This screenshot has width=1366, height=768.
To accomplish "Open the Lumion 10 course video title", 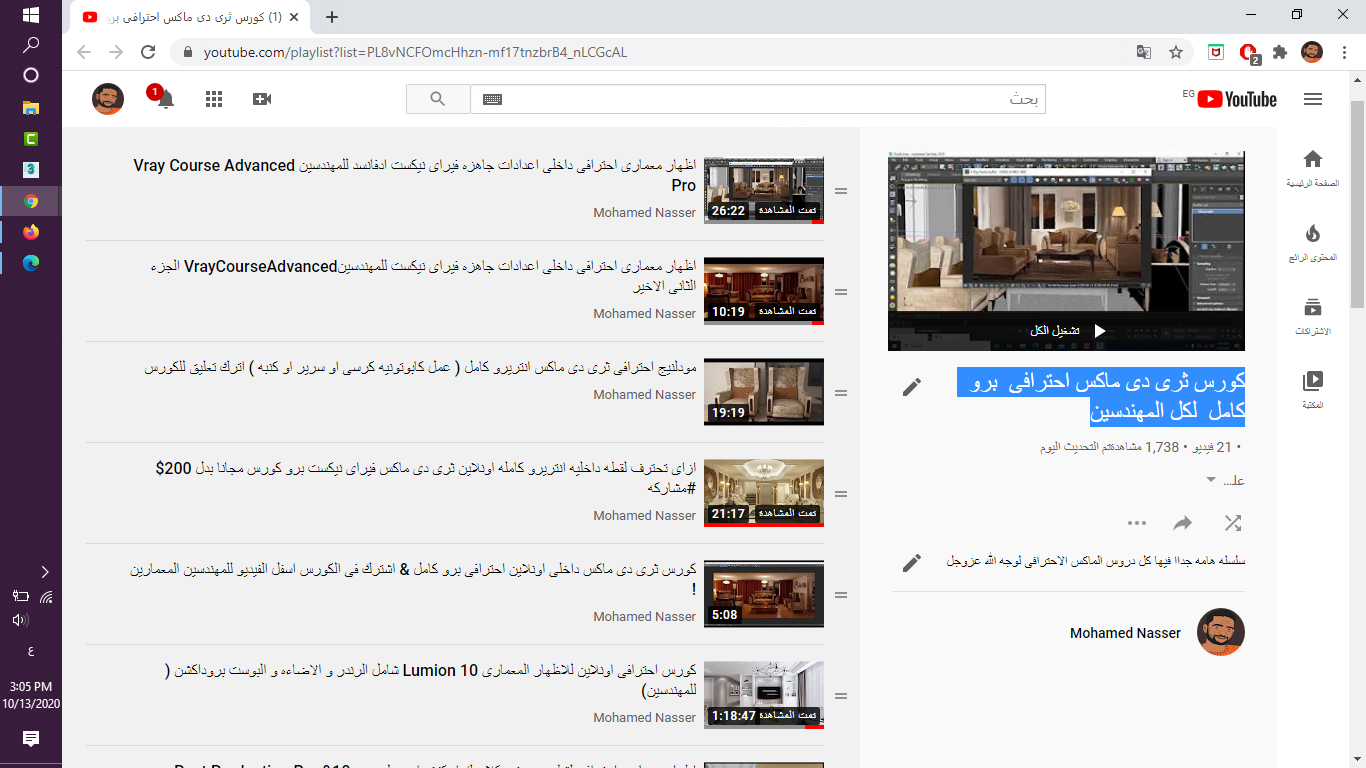I will 431,680.
